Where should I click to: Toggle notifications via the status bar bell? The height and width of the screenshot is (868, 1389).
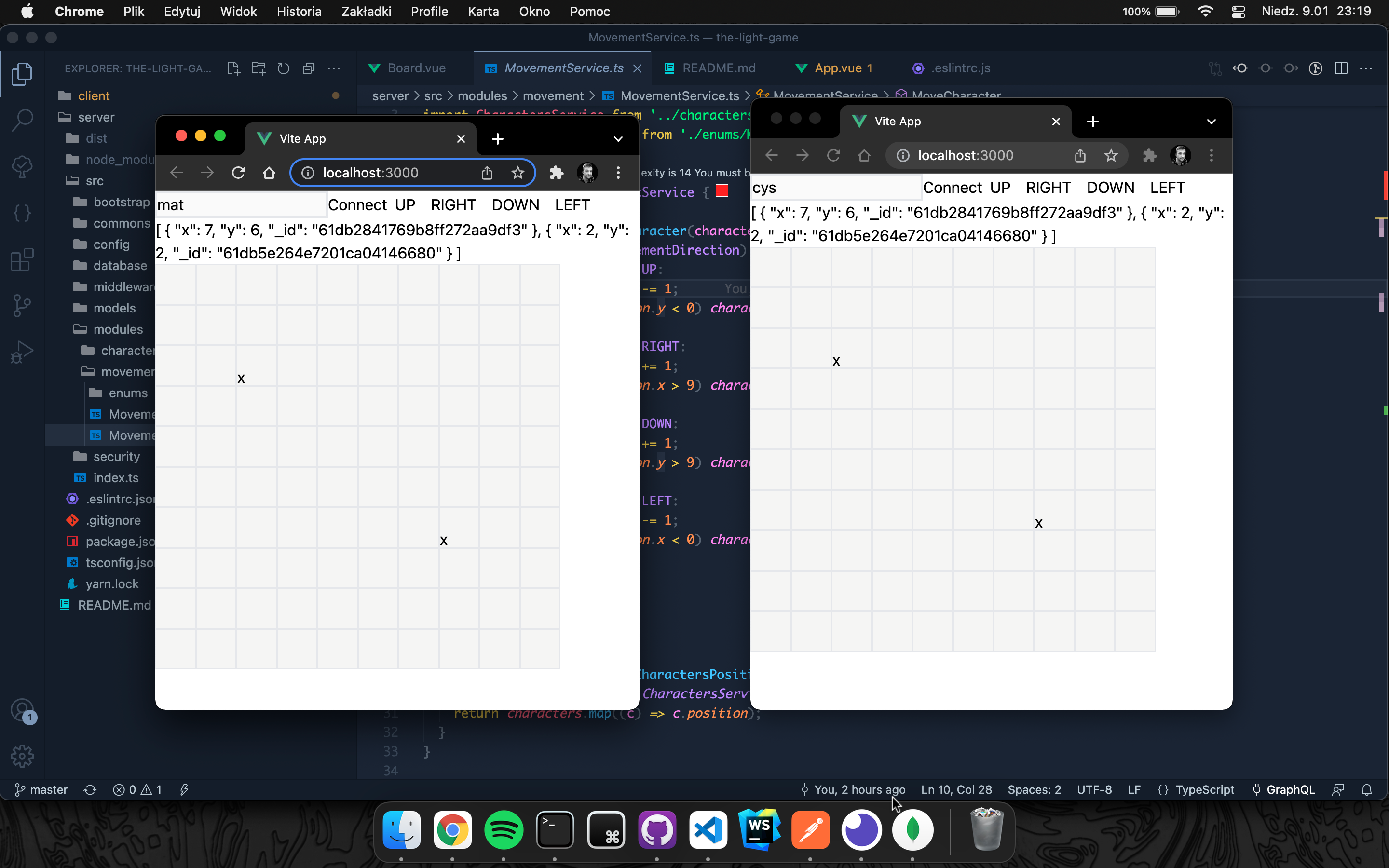click(1367, 789)
